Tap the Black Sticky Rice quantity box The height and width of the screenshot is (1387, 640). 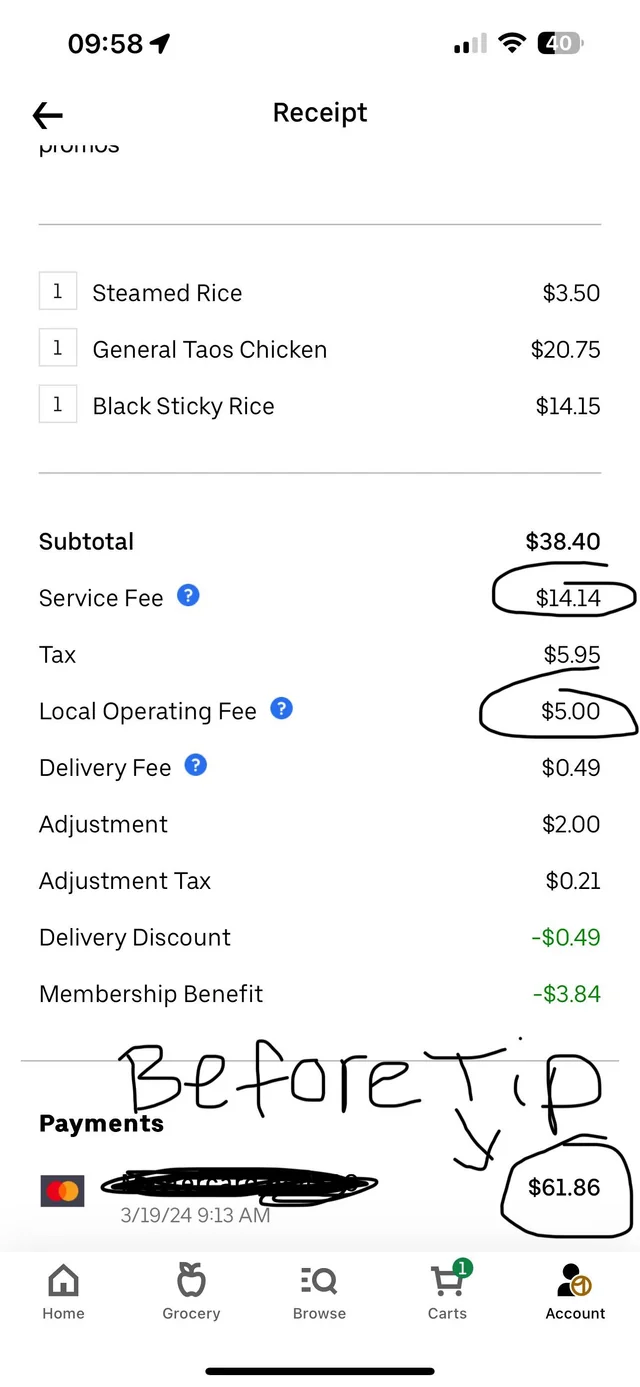(58, 405)
